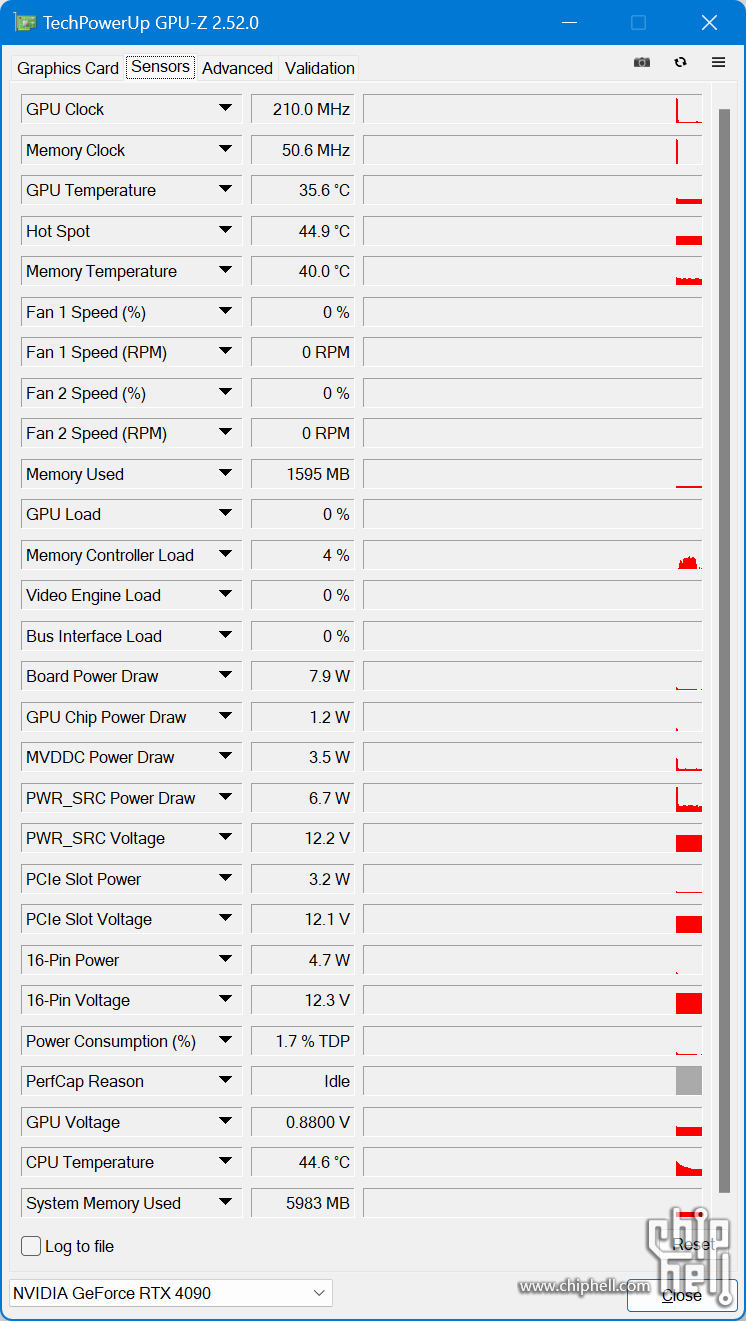Click GPU Temperature reading 35.6 °C
Viewport: 746px width, 1321px height.
(x=303, y=190)
